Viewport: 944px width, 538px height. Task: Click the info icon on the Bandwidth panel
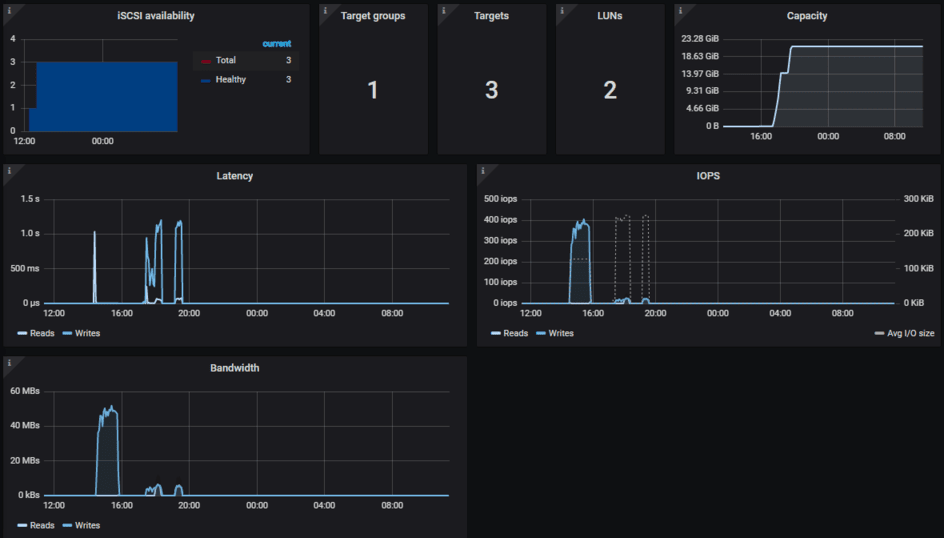8,362
